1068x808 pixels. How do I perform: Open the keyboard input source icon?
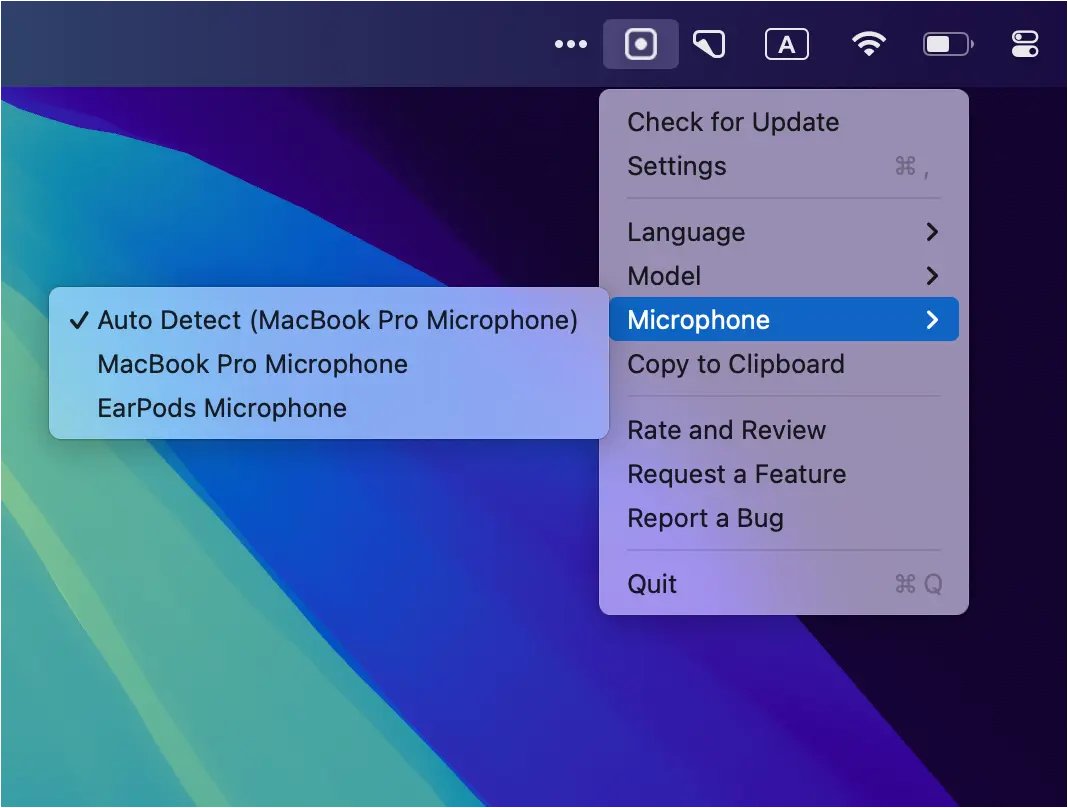click(787, 45)
